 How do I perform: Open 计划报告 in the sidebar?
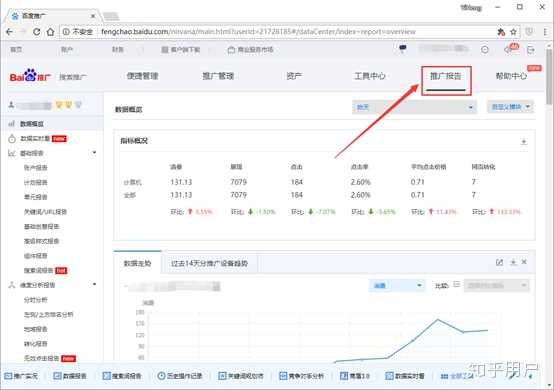click(36, 182)
